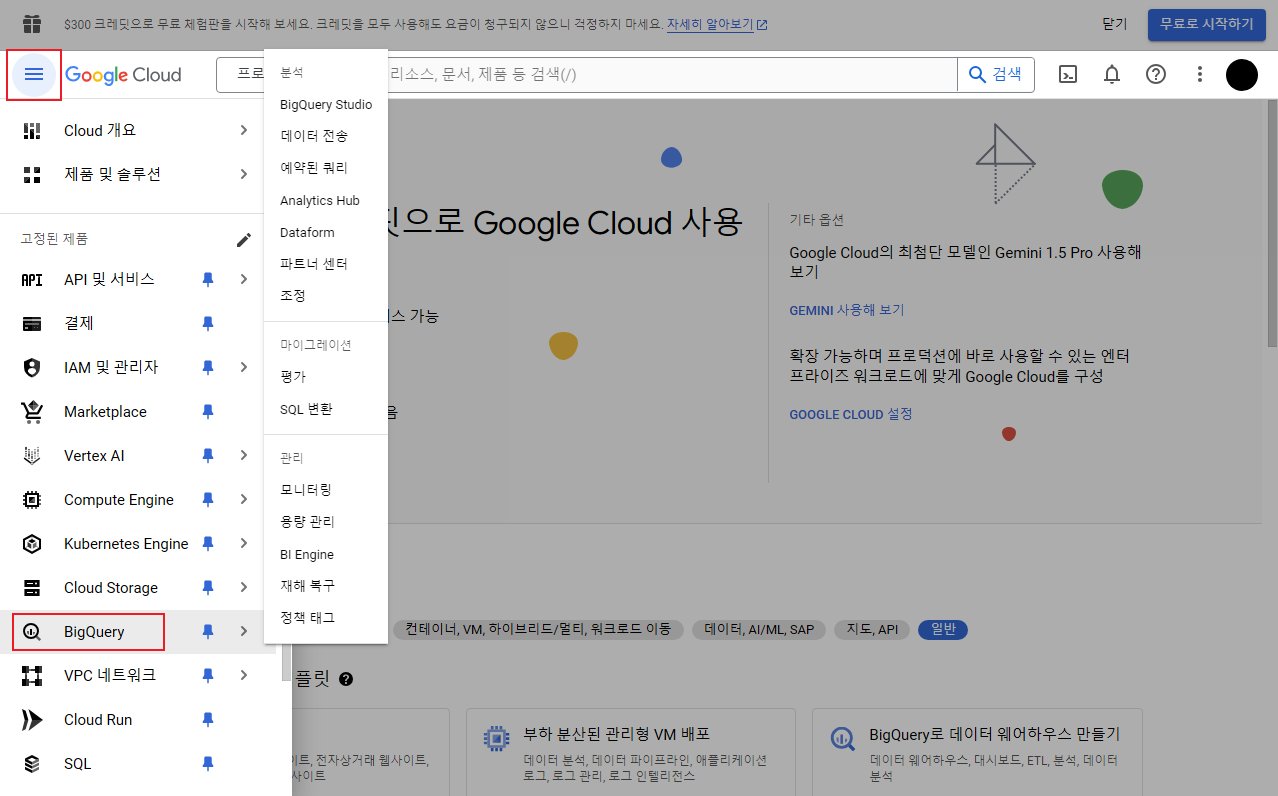The image size is (1278, 796).
Task: Unpin BigQuery from pinned products
Action: [x=208, y=632]
